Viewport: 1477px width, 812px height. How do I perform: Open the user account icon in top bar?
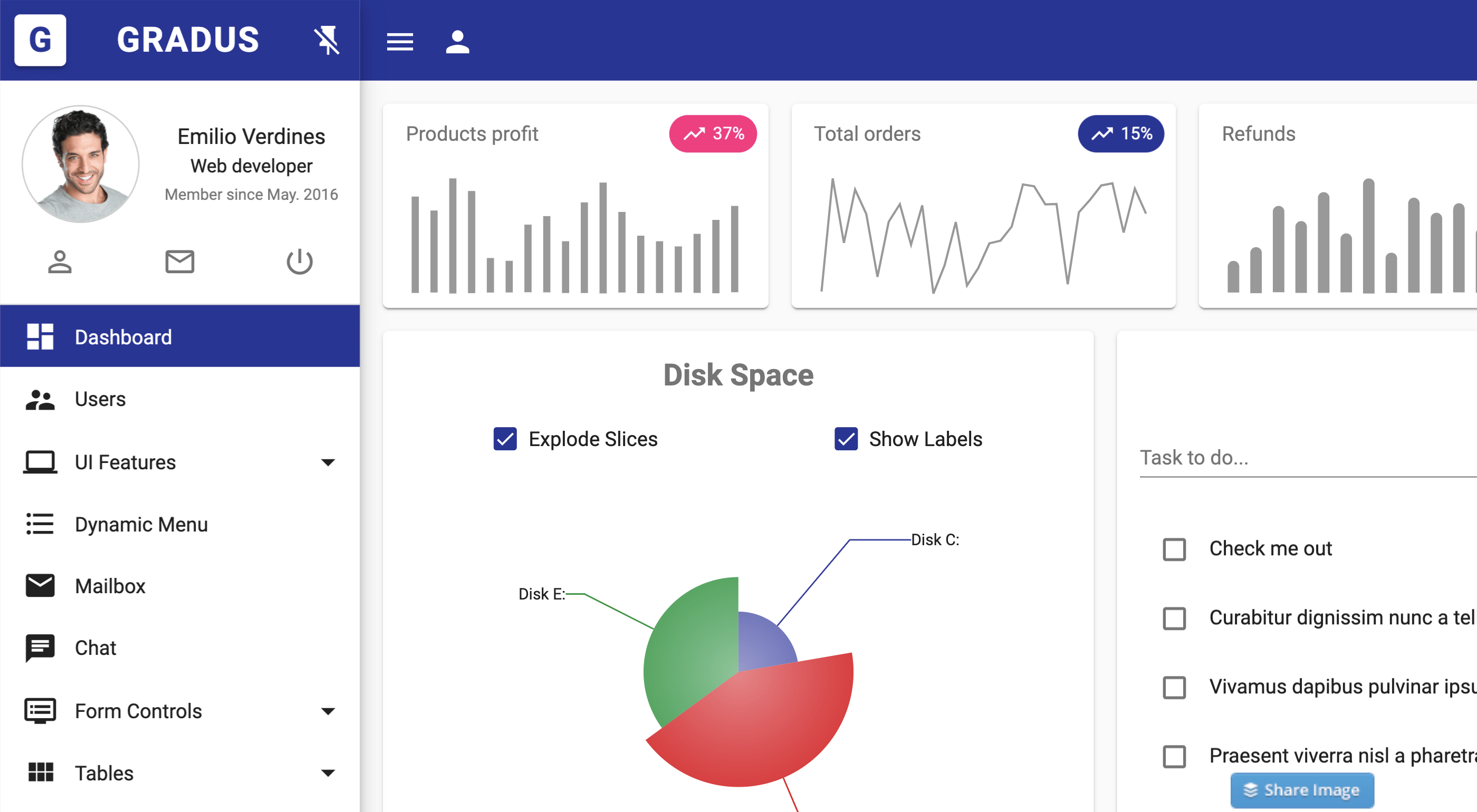(x=457, y=41)
